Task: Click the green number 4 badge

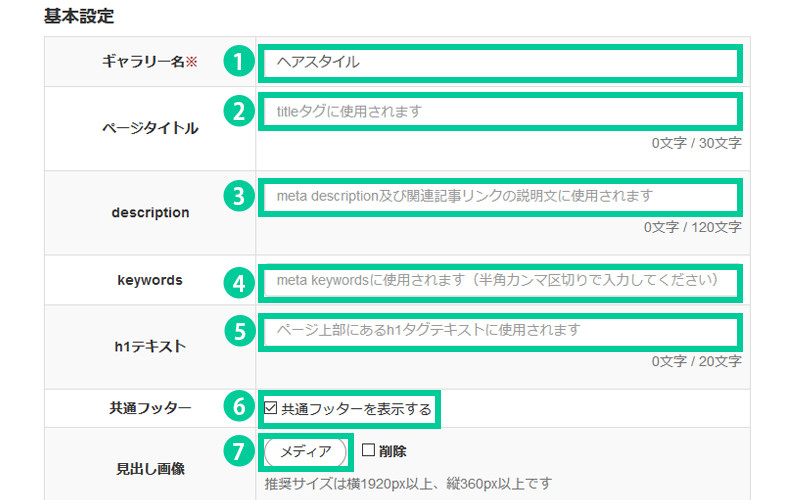Action: (x=238, y=281)
